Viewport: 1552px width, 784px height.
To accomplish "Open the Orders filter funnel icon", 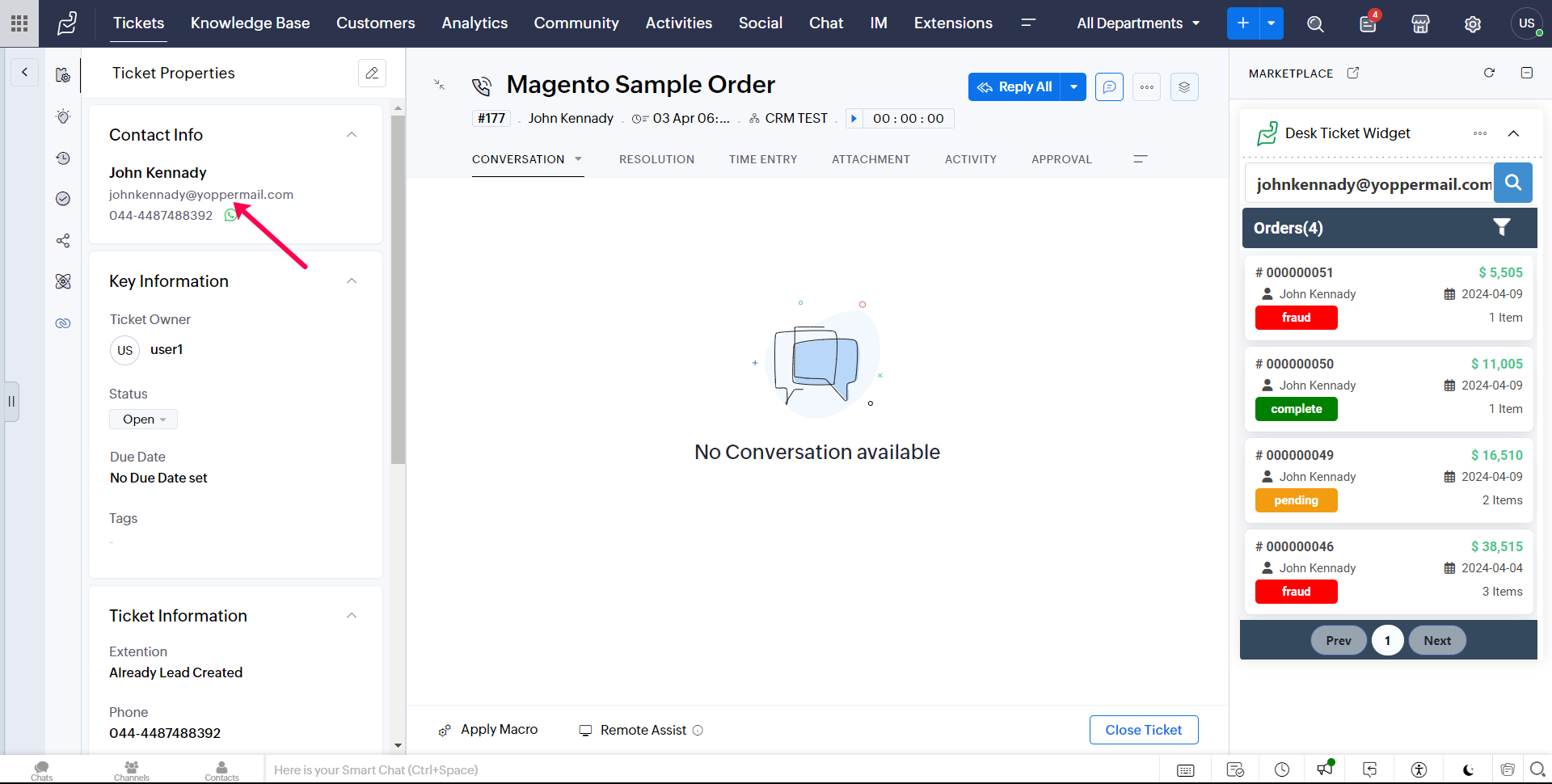I will click(x=1501, y=228).
